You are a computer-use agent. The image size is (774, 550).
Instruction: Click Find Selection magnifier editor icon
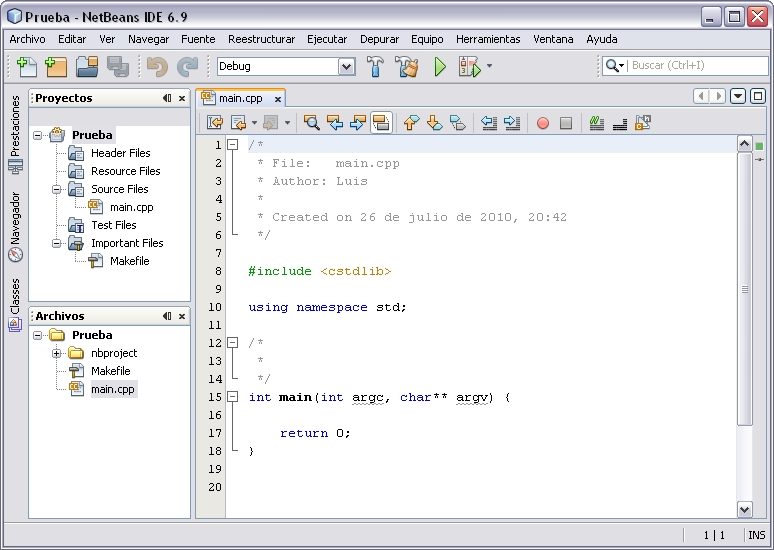(311, 122)
